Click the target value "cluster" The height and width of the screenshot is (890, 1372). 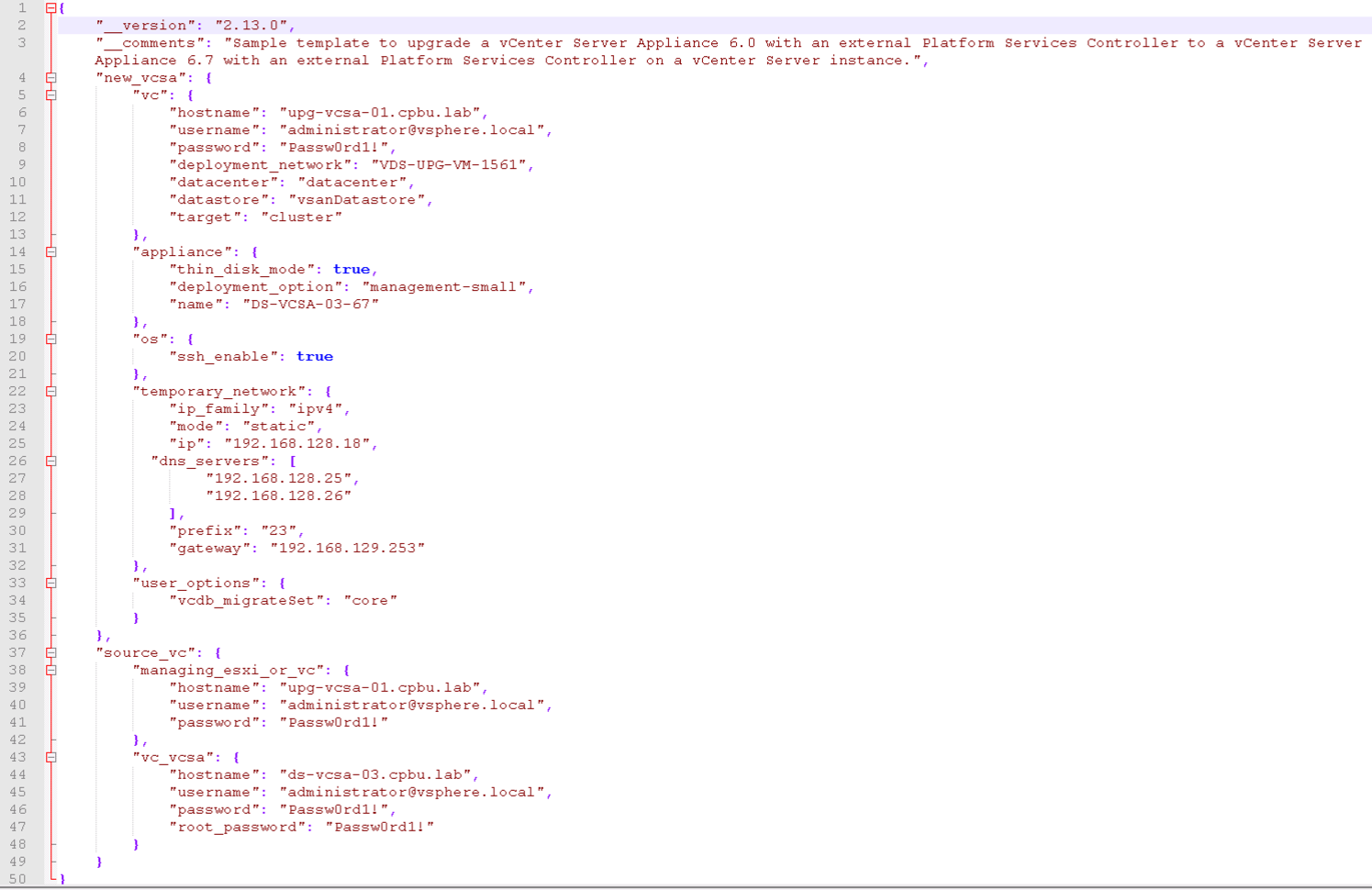click(x=302, y=217)
